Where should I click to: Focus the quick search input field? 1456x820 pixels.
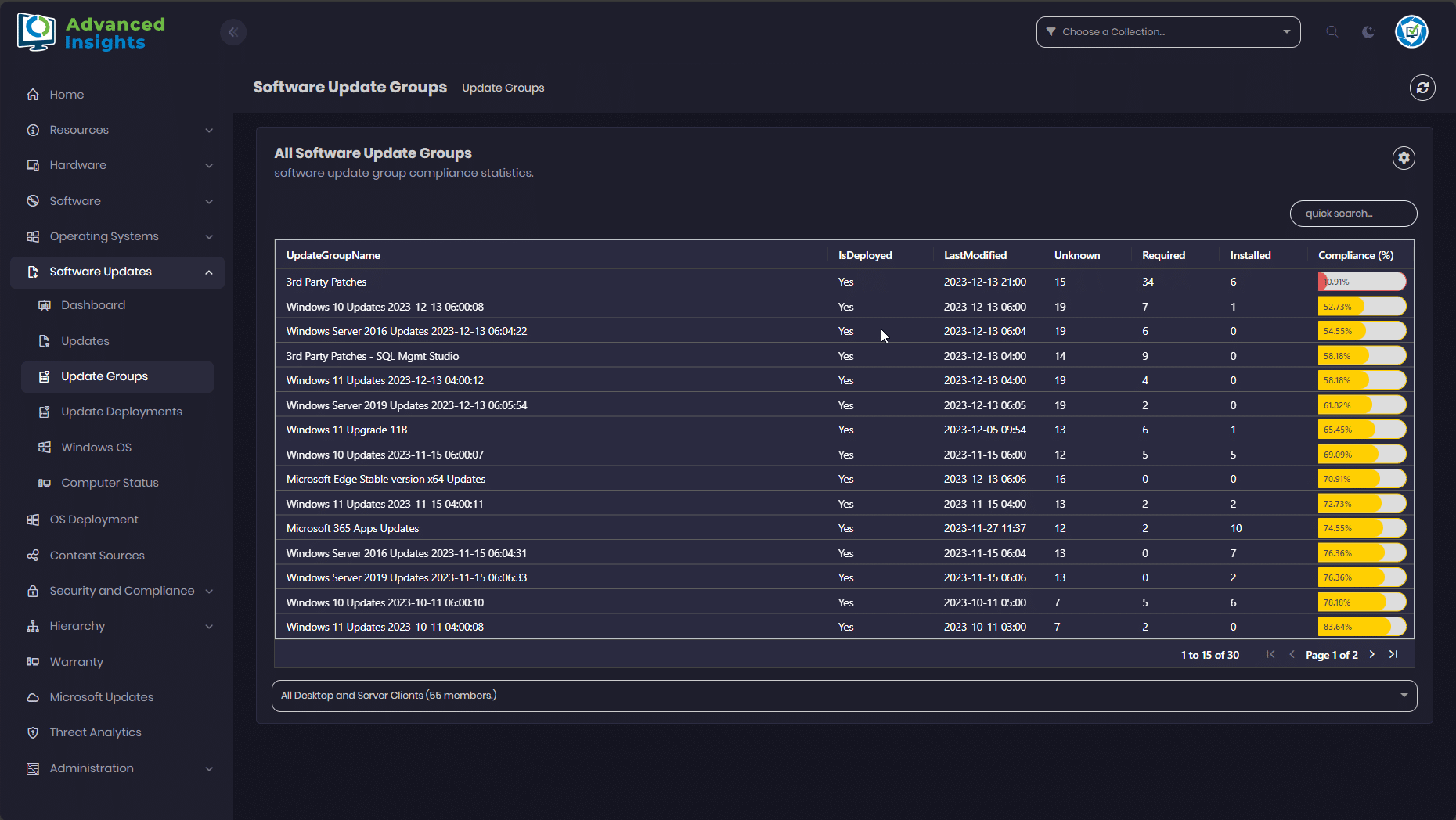[1353, 214]
